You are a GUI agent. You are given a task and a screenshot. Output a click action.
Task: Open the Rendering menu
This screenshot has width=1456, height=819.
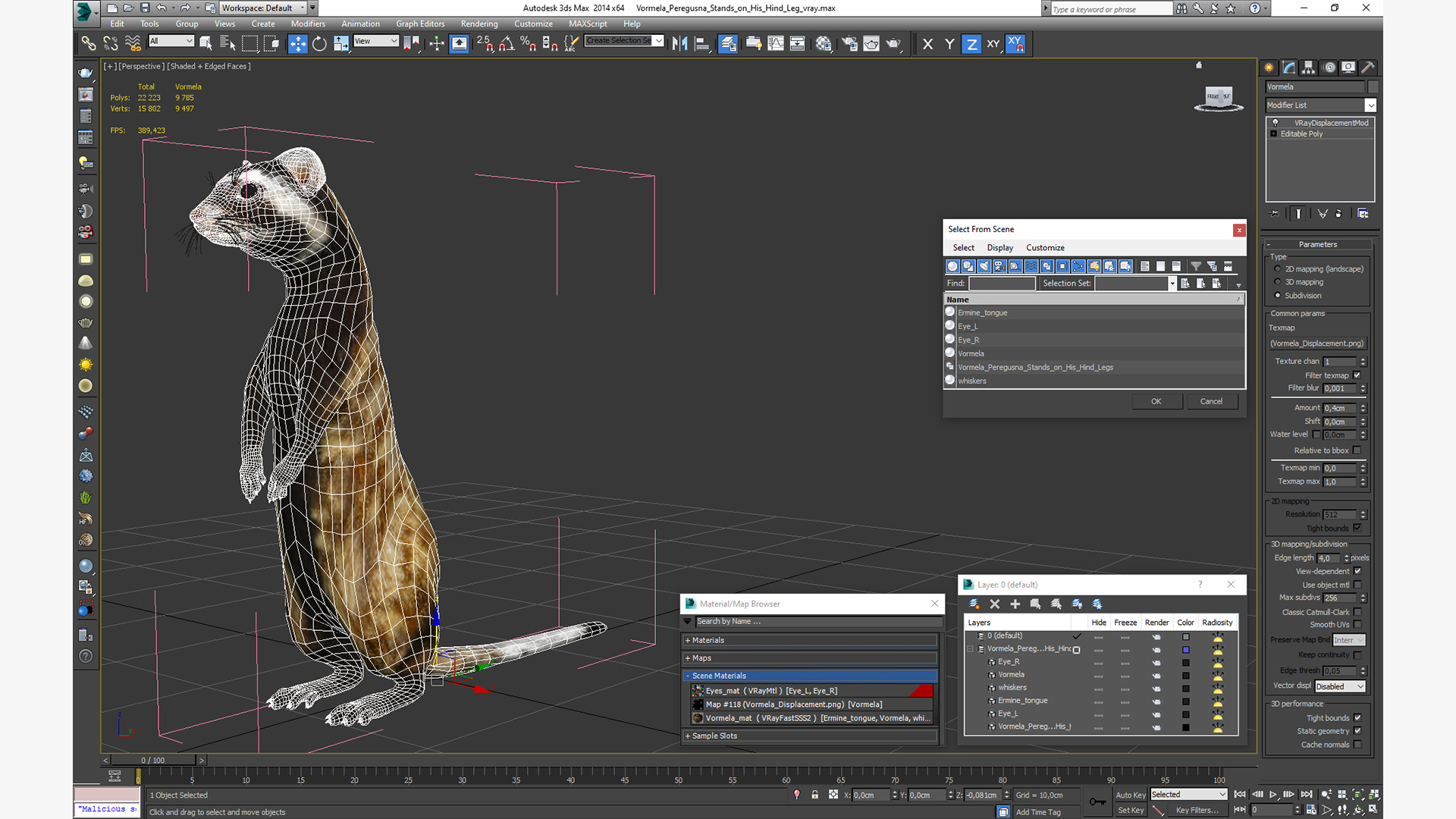click(479, 24)
